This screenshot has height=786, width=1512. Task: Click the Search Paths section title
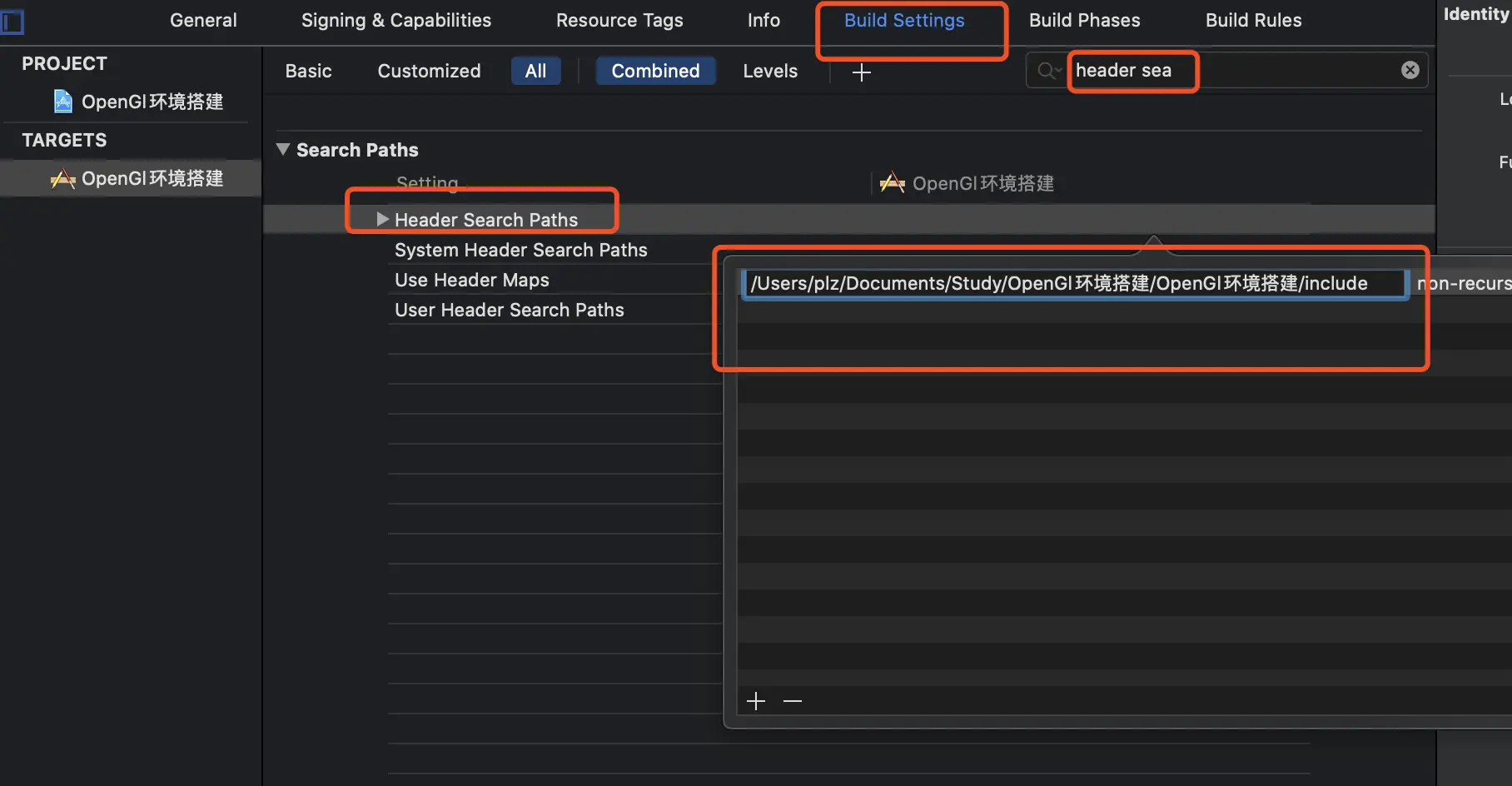pyautogui.click(x=357, y=150)
